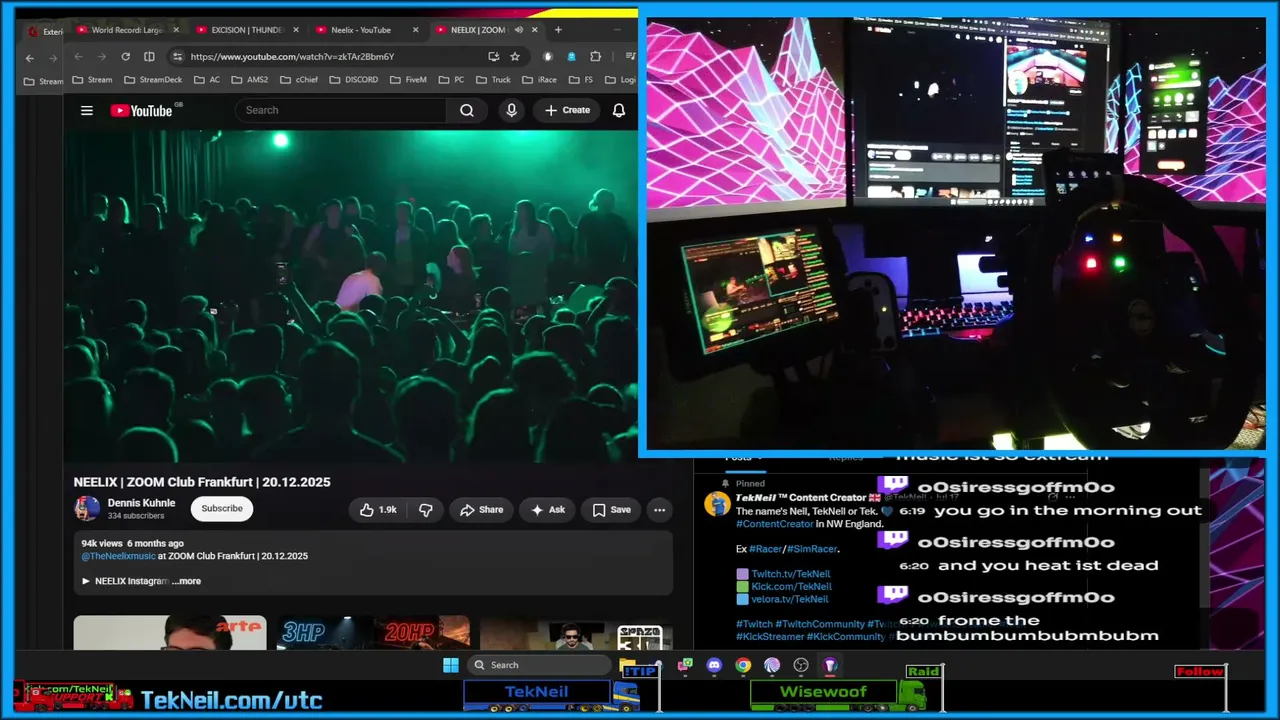
Task: Open the Create menu on YouTube
Action: point(567,111)
